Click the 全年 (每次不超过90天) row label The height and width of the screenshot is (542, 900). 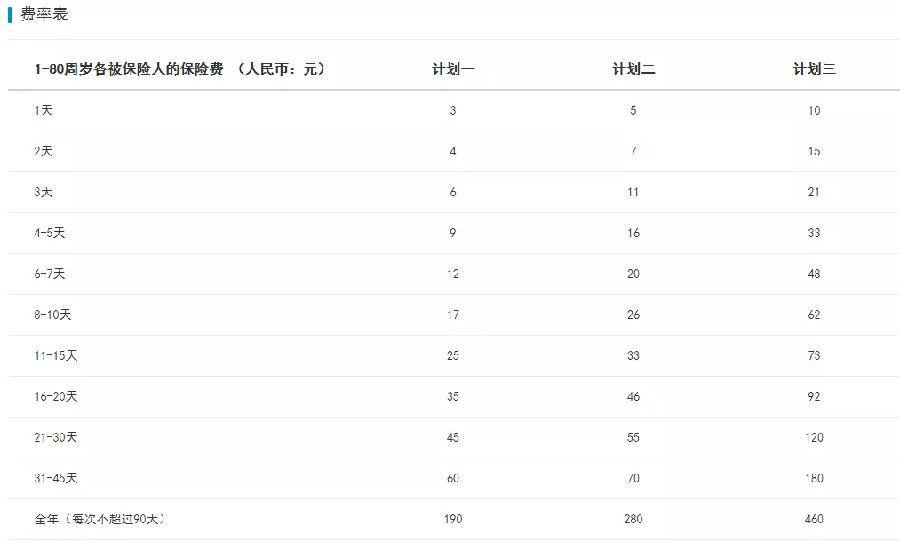click(x=99, y=519)
